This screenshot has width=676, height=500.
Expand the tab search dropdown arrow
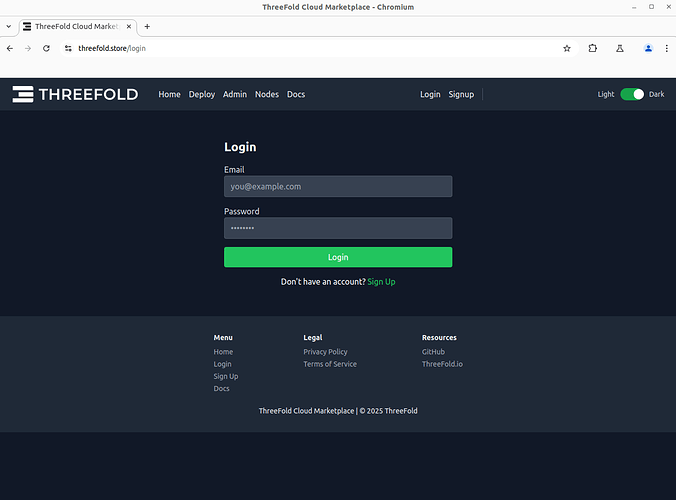pos(9,26)
